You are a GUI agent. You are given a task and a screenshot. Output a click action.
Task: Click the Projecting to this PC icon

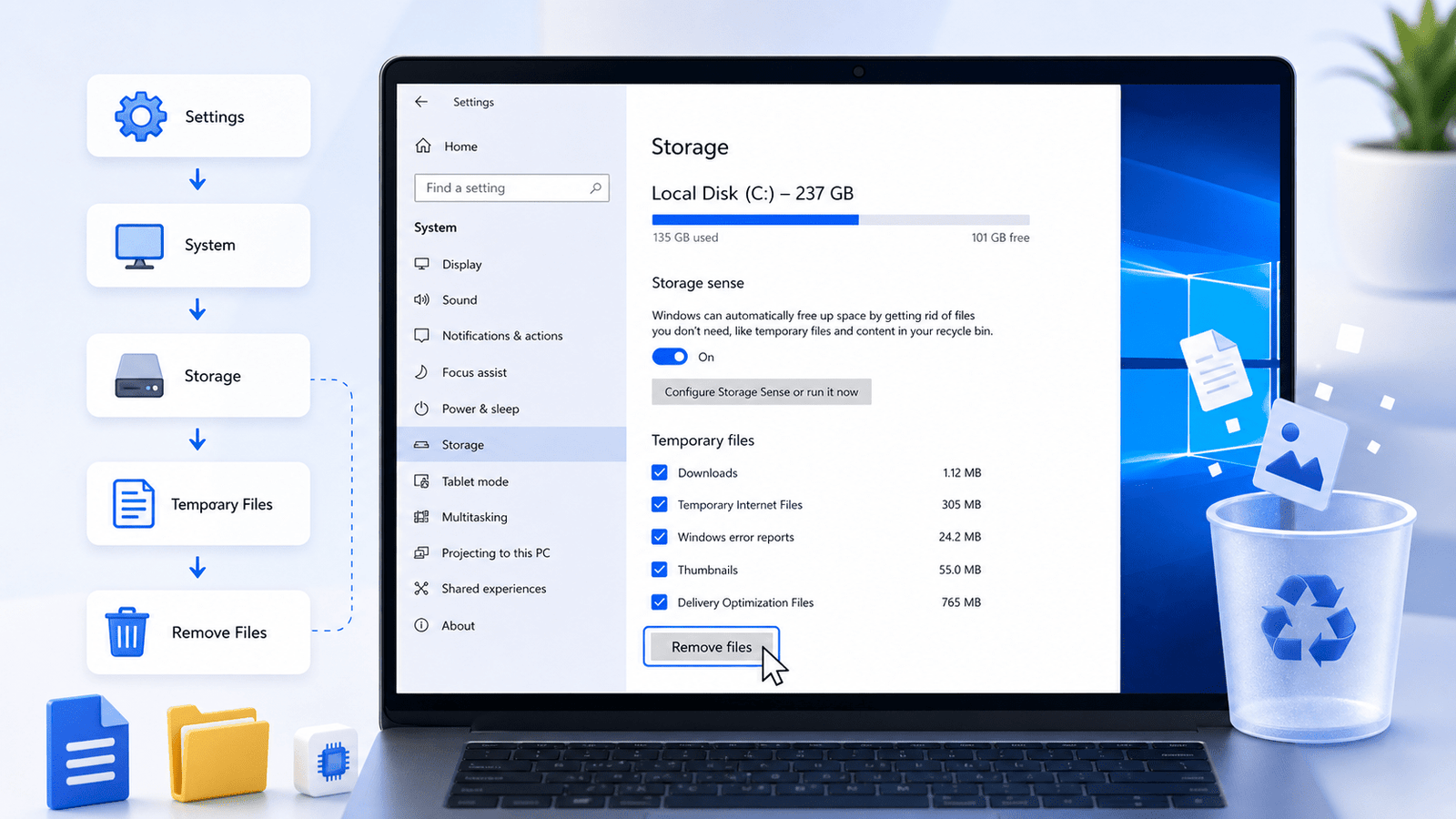point(421,552)
